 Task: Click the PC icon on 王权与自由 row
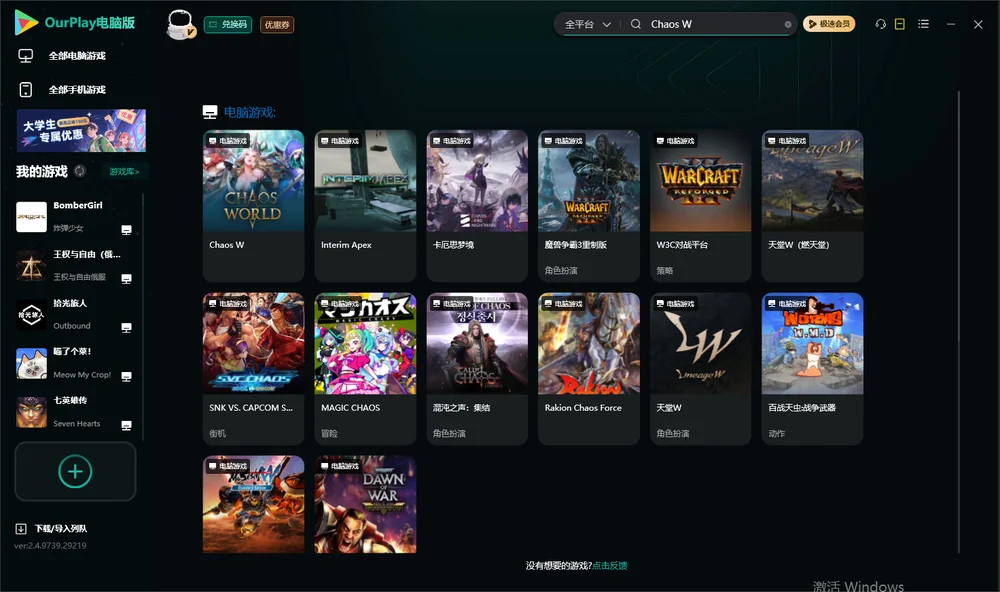tap(126, 279)
